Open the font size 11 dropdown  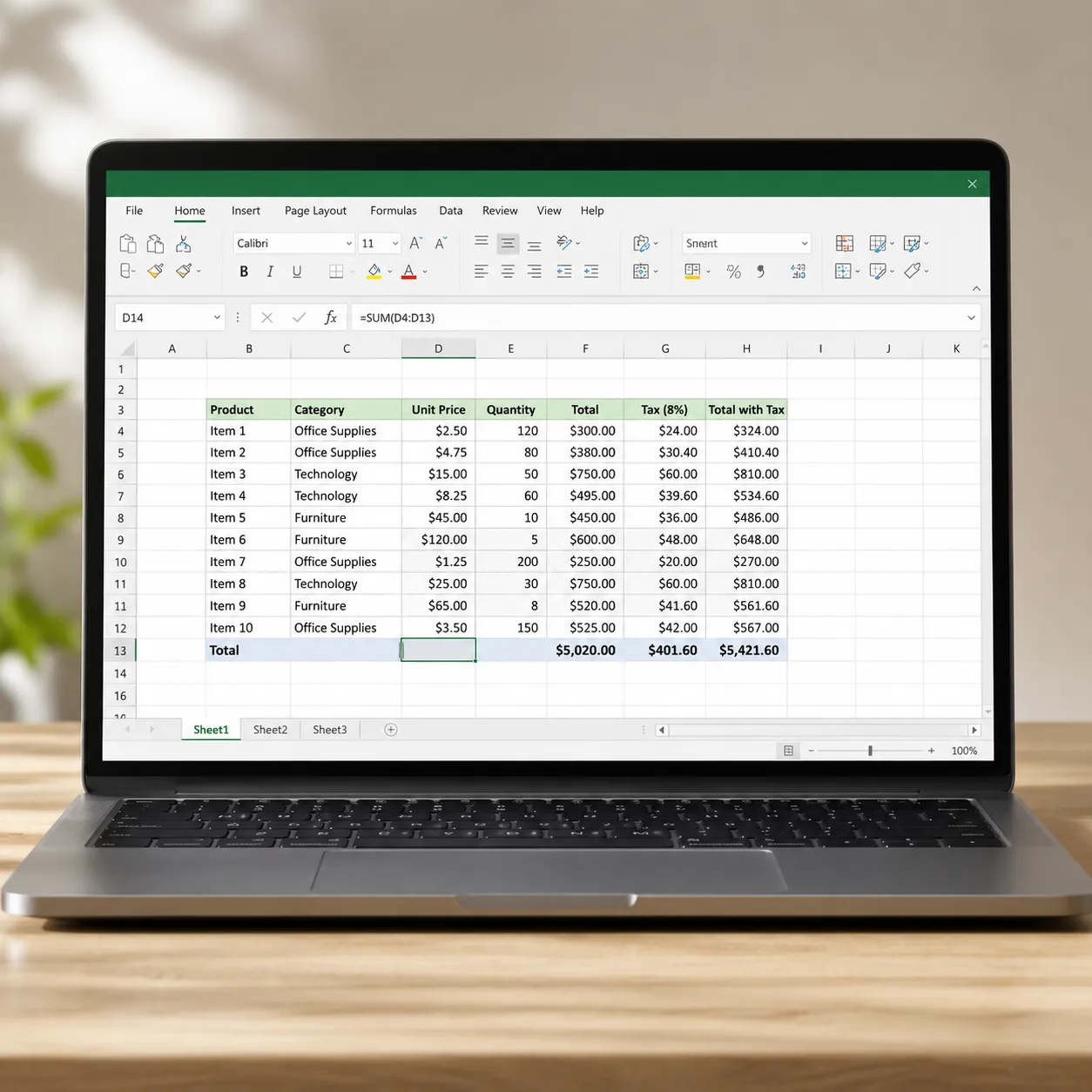[x=395, y=244]
